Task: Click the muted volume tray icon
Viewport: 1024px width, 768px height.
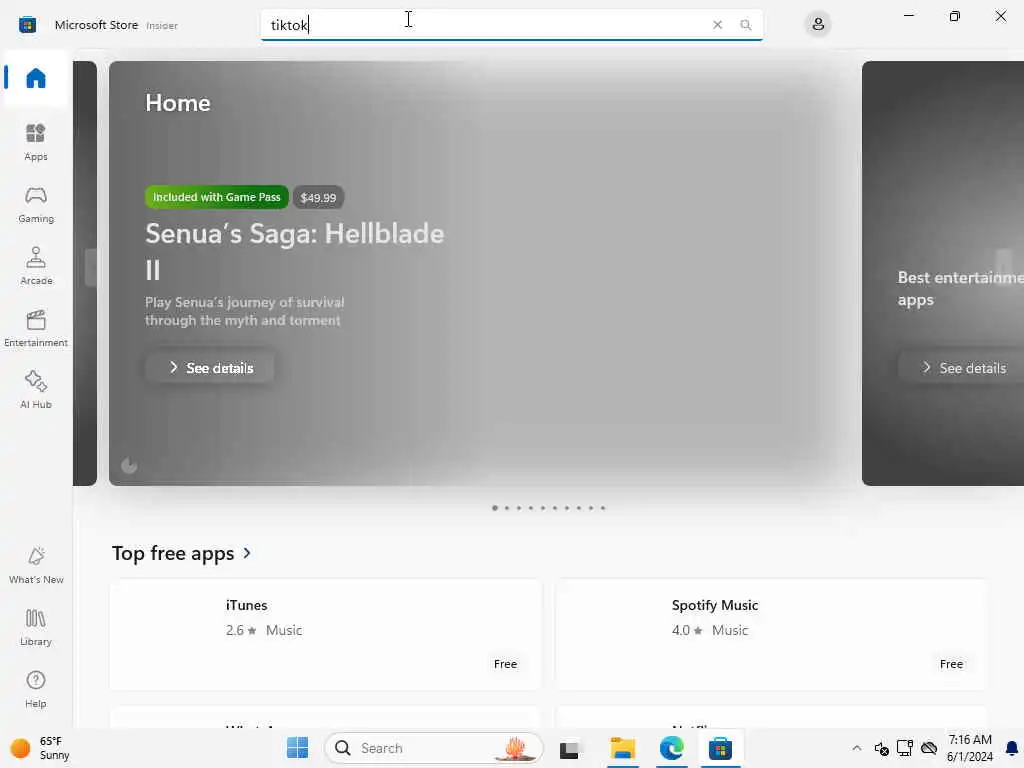Action: point(882,748)
